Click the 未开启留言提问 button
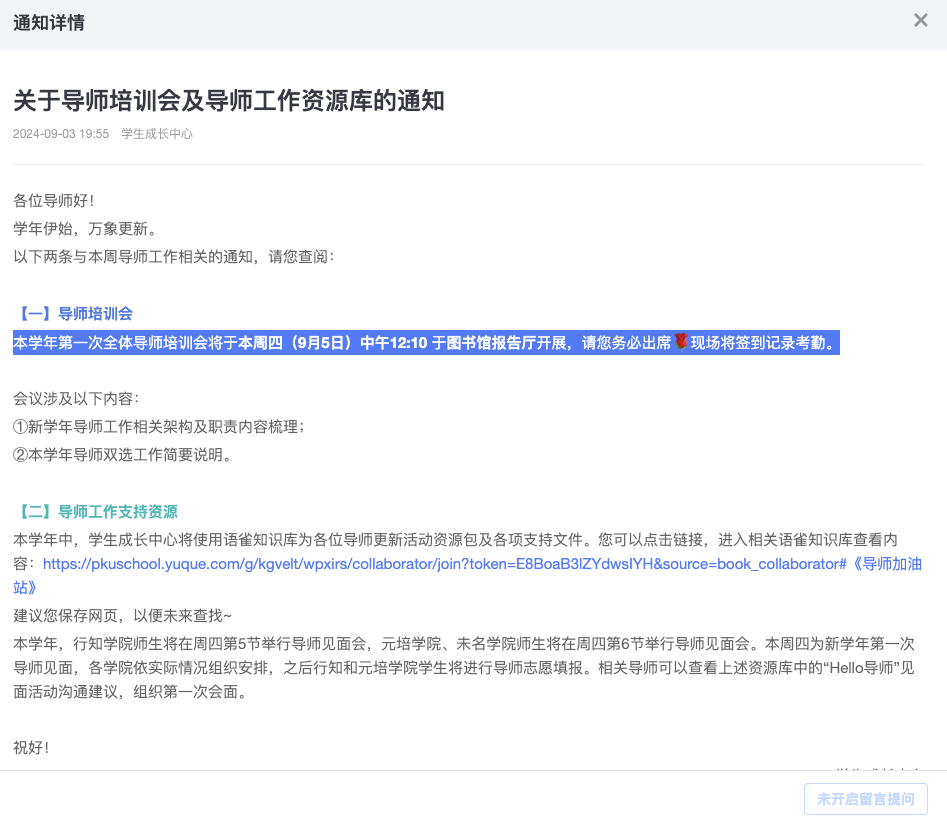Viewport: 947px width, 824px height. 865,799
